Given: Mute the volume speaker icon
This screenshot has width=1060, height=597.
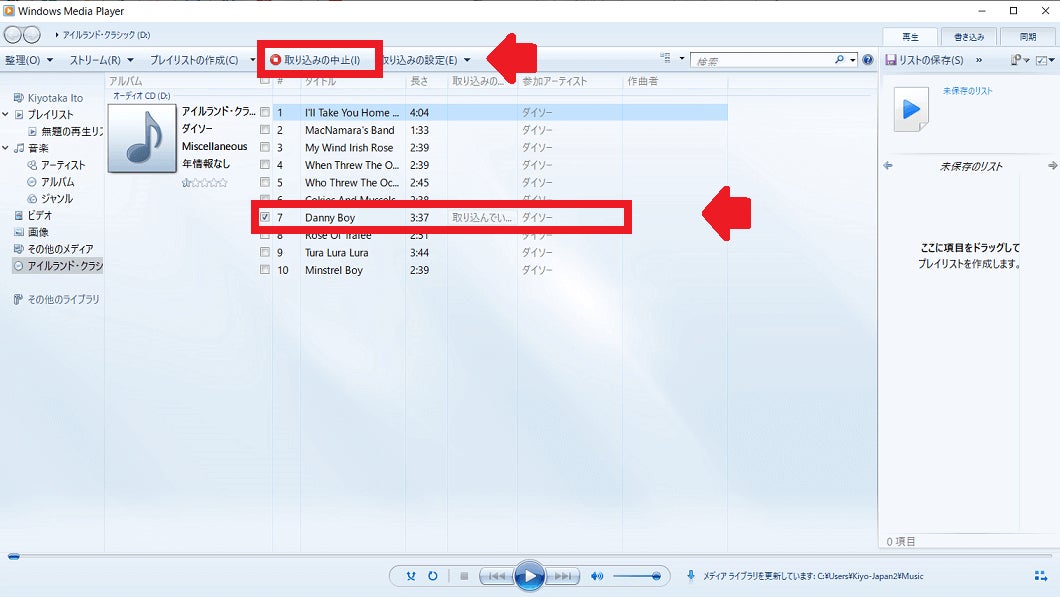Looking at the screenshot, I should coord(596,576).
